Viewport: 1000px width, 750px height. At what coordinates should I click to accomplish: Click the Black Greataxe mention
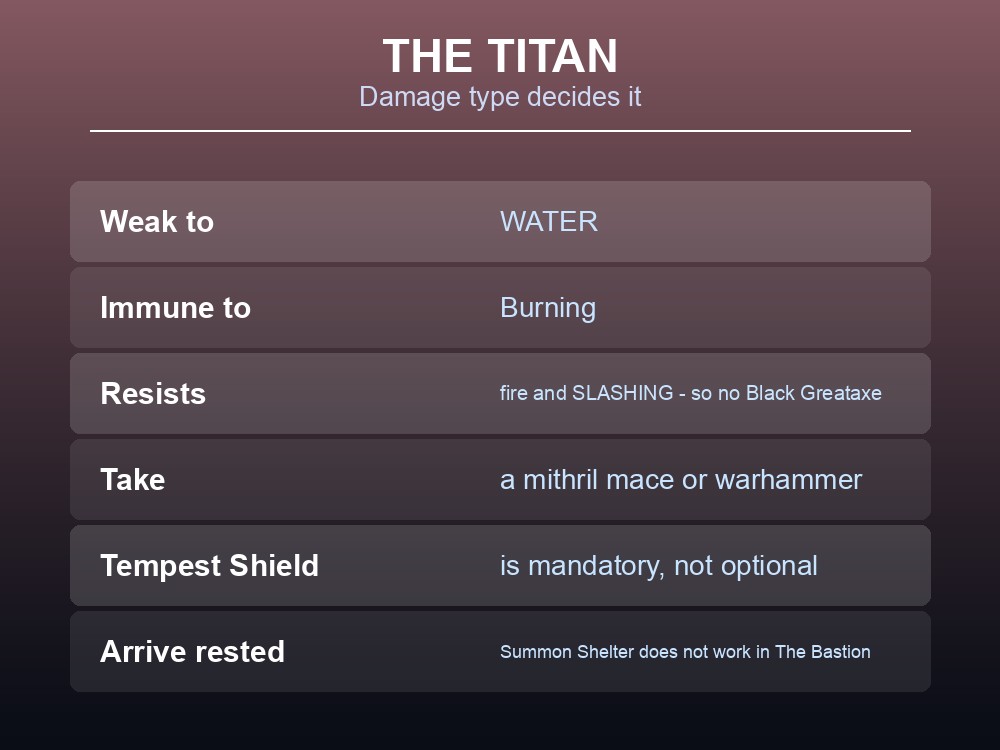[x=814, y=393]
